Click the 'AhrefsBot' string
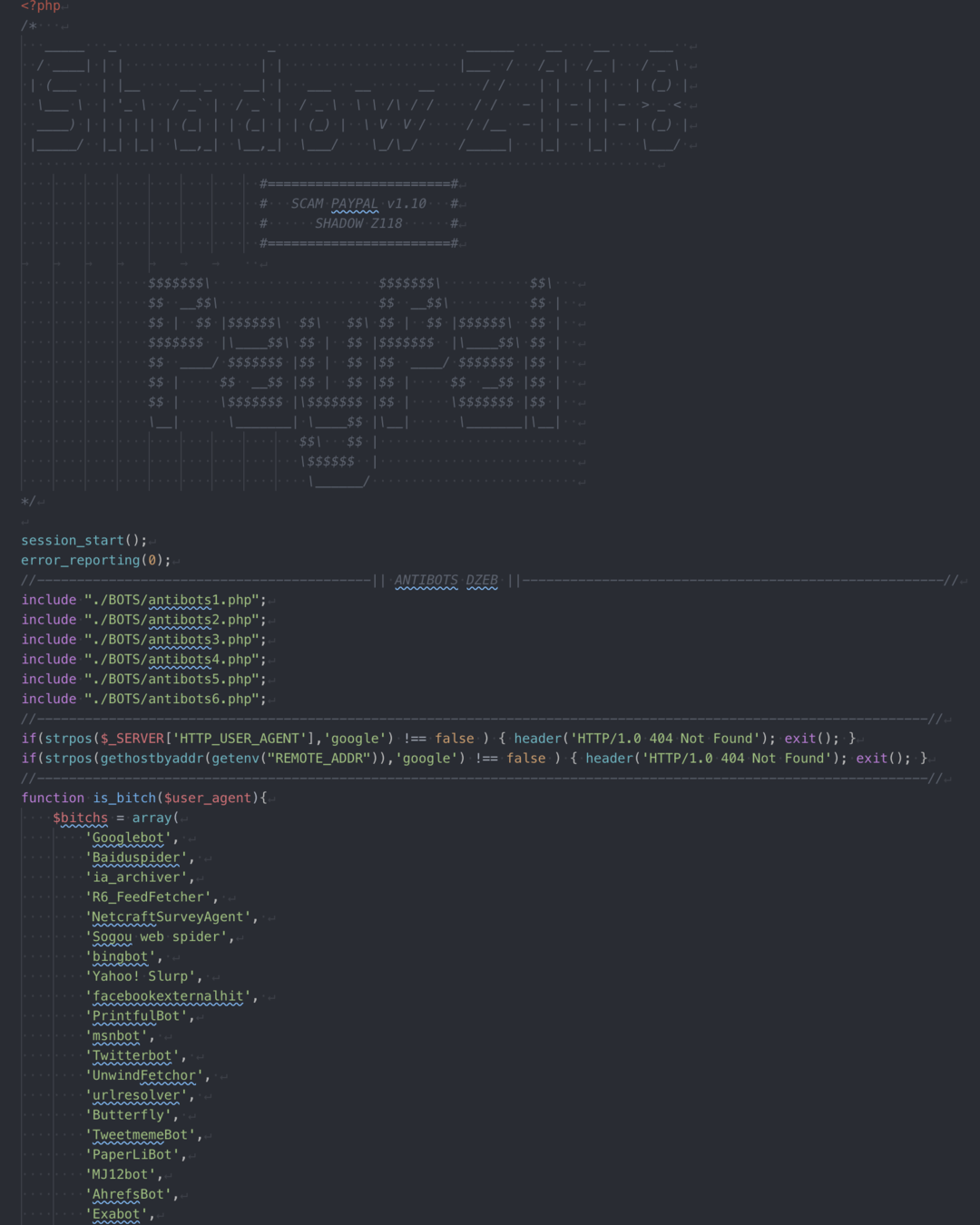This screenshot has height=1225, width=980. (x=129, y=1195)
